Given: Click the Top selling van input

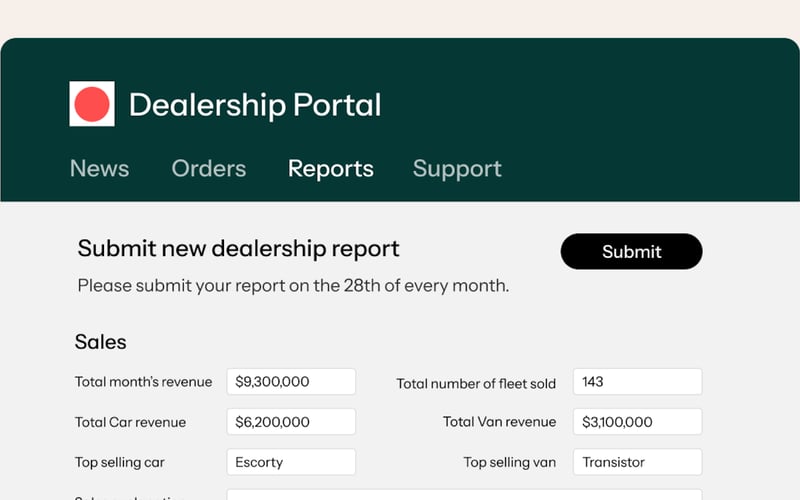Looking at the screenshot, I should click(x=637, y=462).
